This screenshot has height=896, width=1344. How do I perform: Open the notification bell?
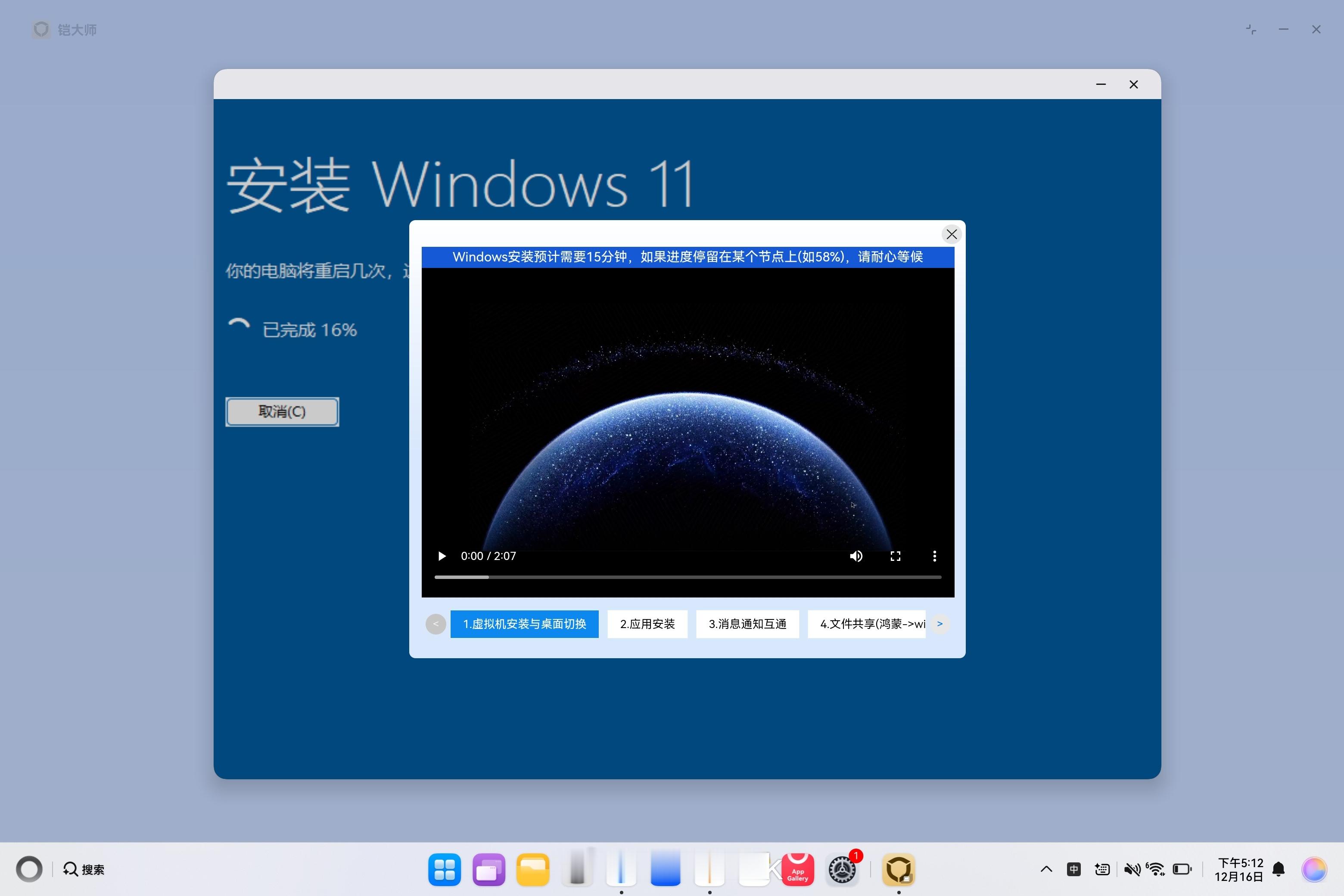tap(1279, 869)
